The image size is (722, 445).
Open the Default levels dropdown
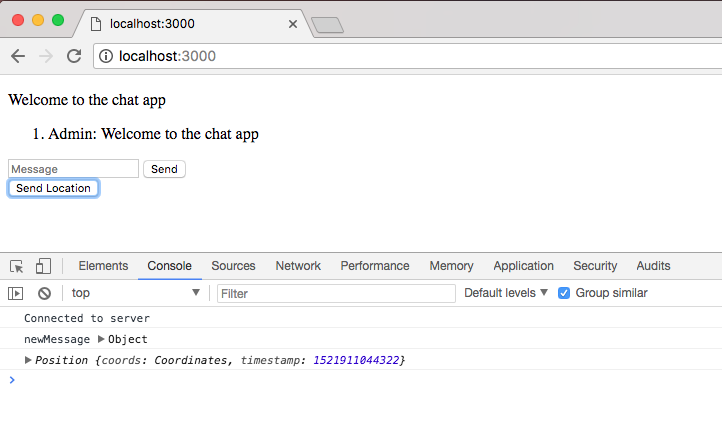pos(506,293)
